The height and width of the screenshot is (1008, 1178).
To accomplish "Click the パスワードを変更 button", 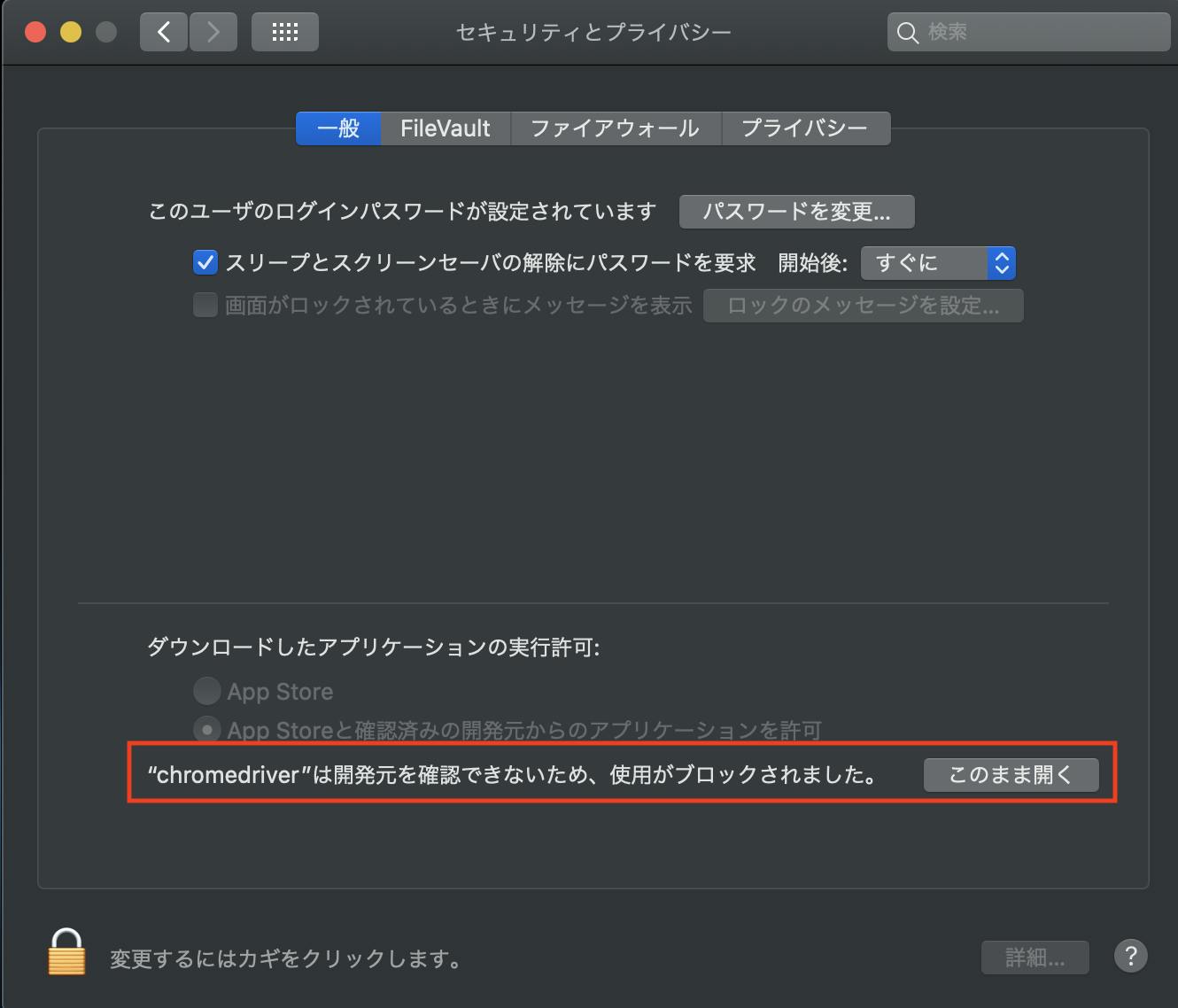I will click(796, 211).
